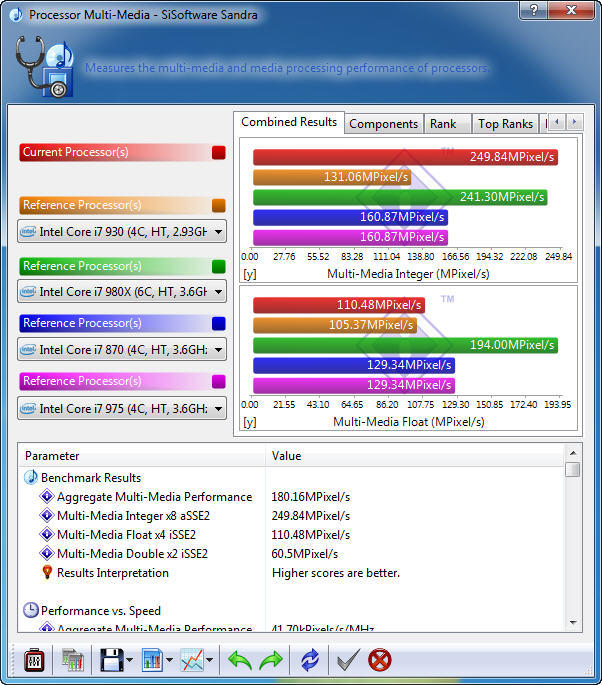Click the save floppy disk icon
Image resolution: width=602 pixels, height=685 pixels.
tap(111, 660)
